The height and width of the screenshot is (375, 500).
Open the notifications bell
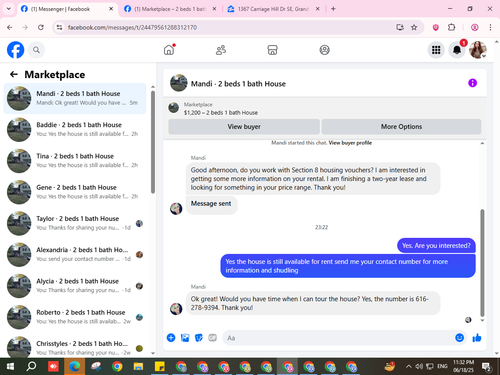[x=457, y=50]
